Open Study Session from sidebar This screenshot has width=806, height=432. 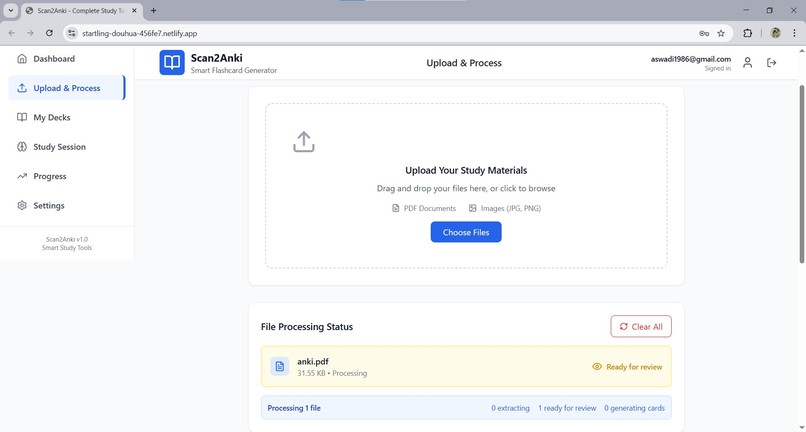pos(67,147)
